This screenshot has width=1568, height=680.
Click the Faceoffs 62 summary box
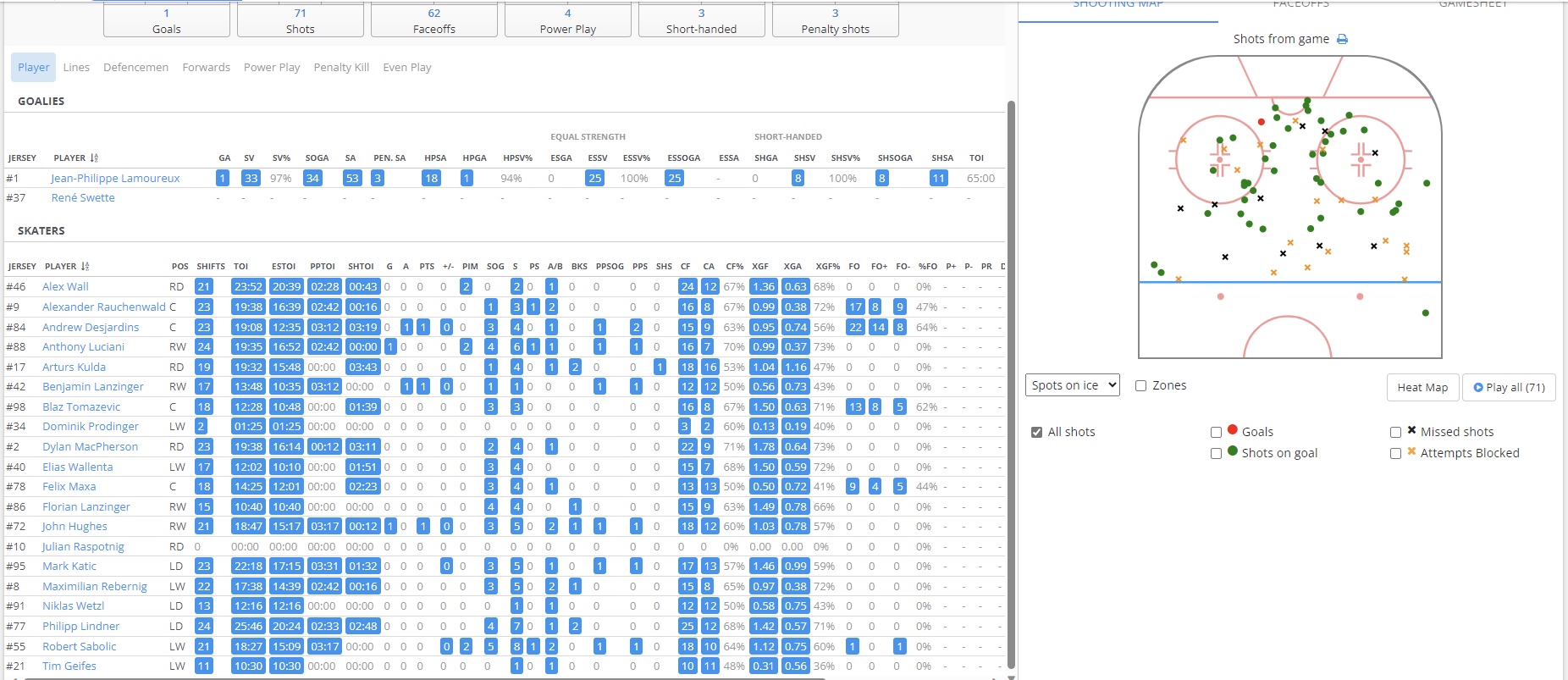[434, 21]
